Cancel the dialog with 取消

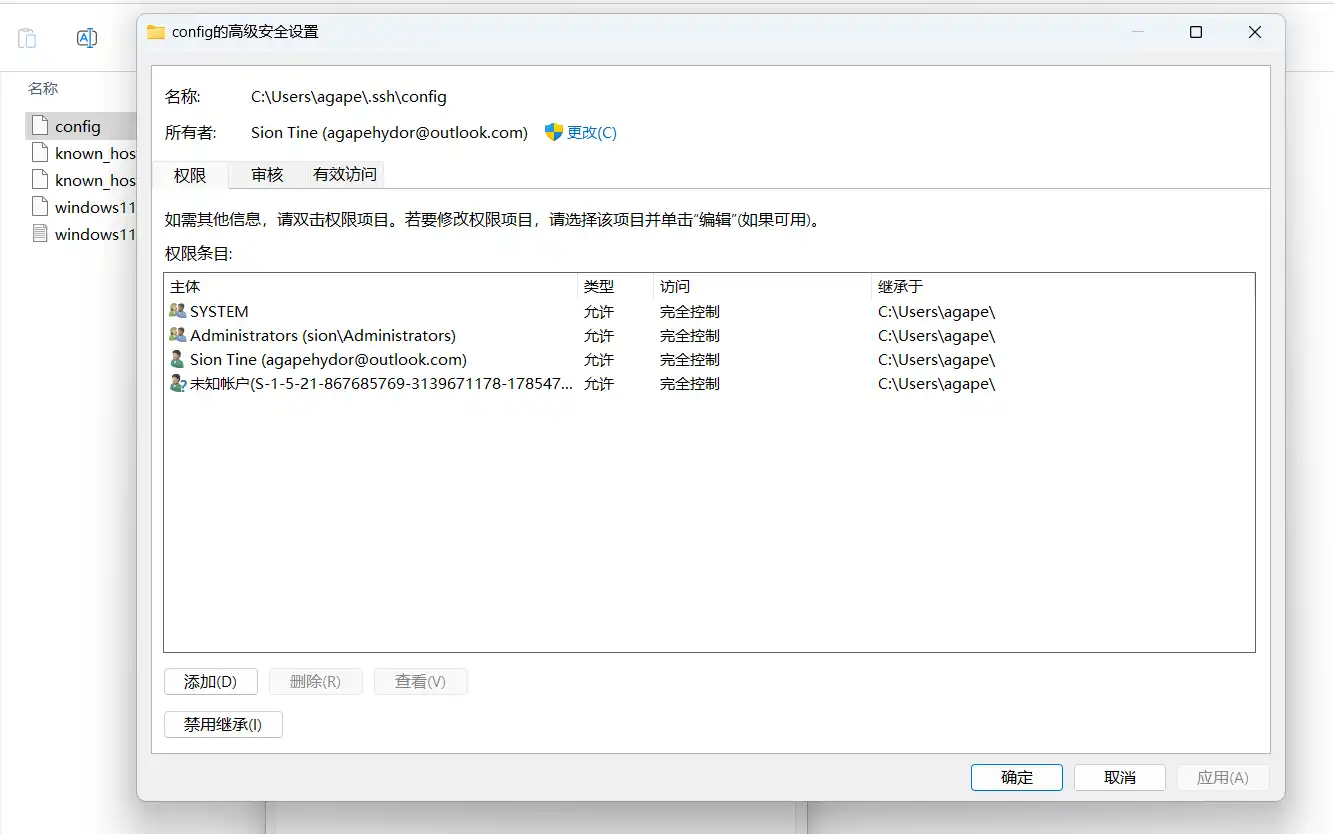(x=1120, y=777)
